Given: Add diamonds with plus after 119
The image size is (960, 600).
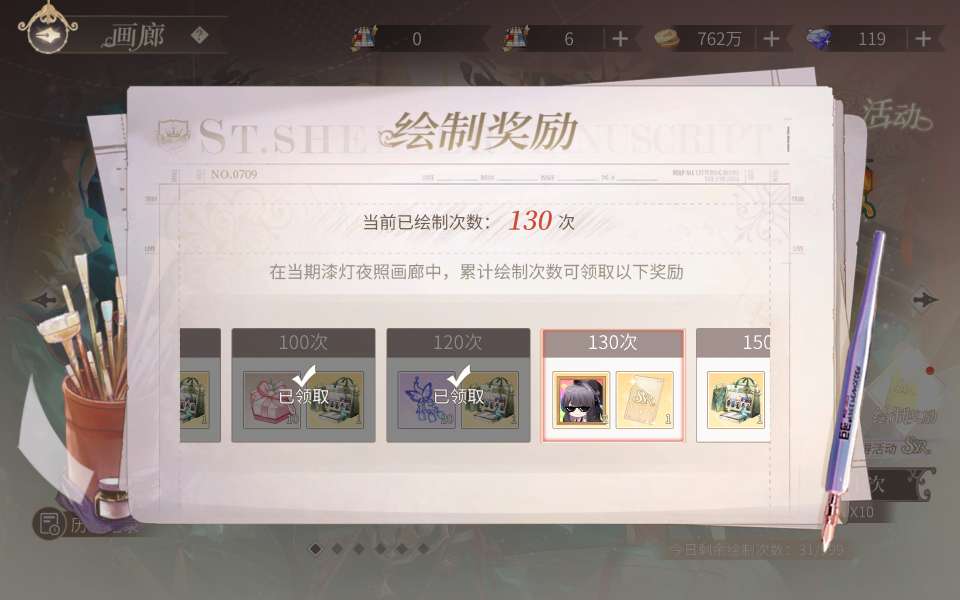Looking at the screenshot, I should coord(923,39).
